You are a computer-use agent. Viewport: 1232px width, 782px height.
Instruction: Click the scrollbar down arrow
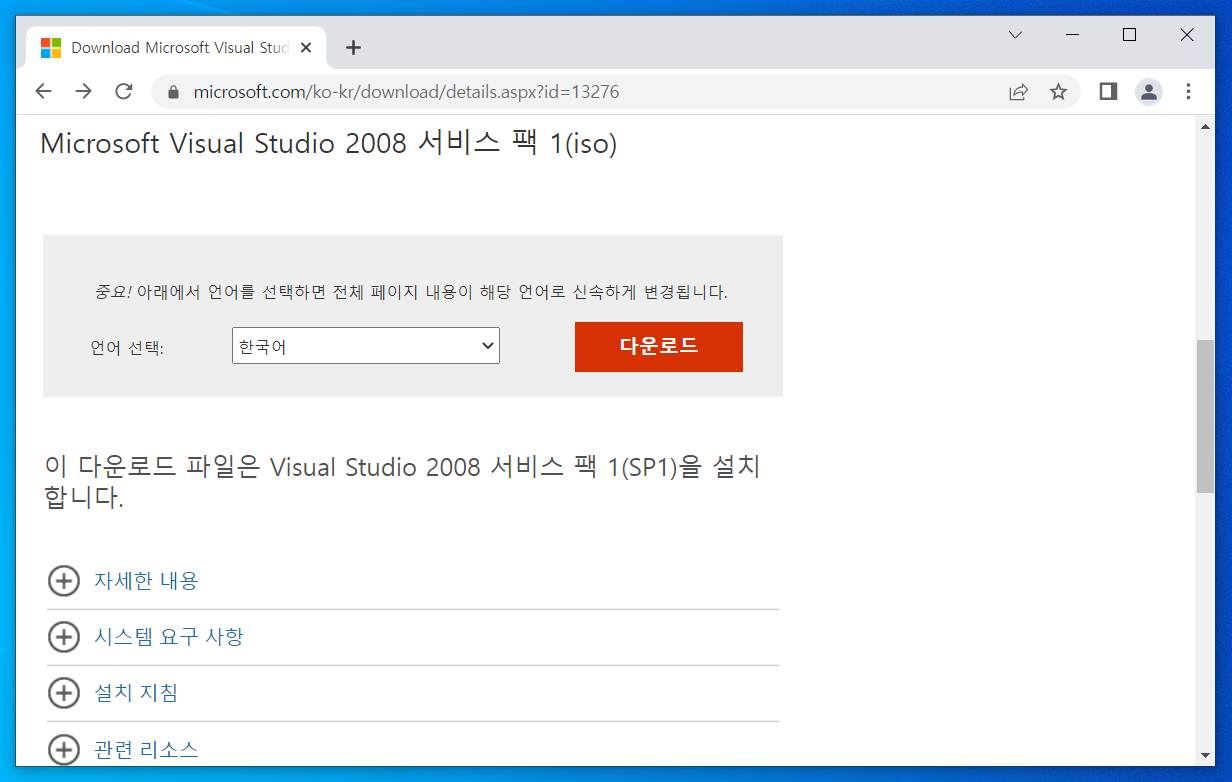pyautogui.click(x=1205, y=756)
